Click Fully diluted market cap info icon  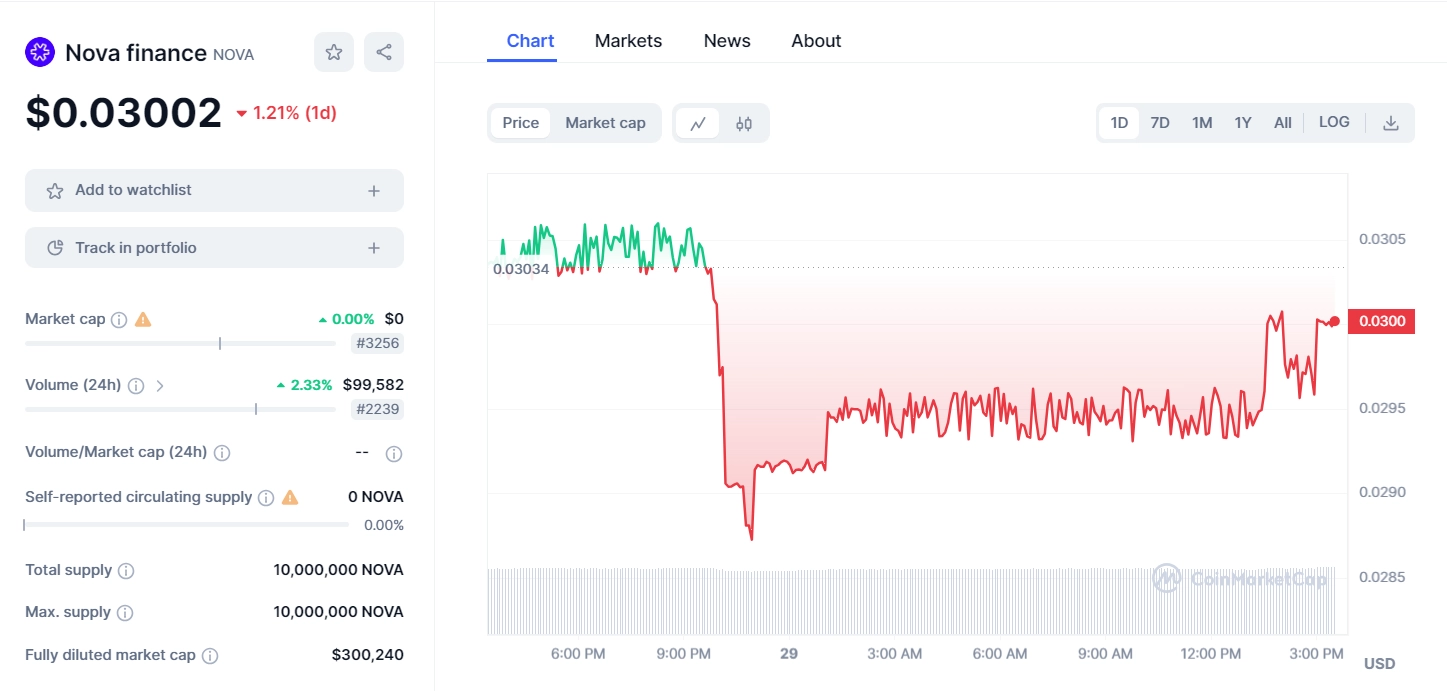point(210,656)
